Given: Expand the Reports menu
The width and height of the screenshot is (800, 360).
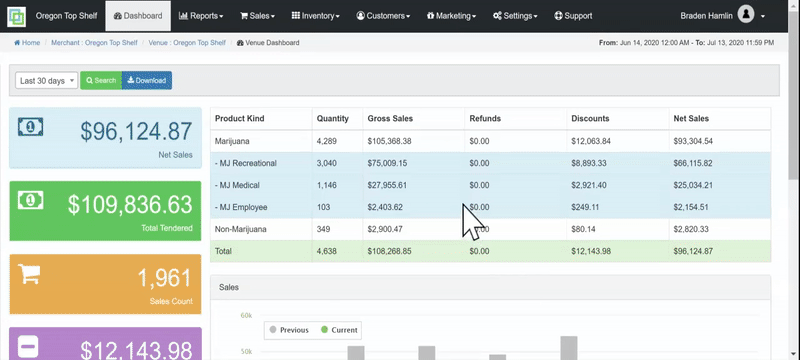Looking at the screenshot, I should click(x=201, y=16).
